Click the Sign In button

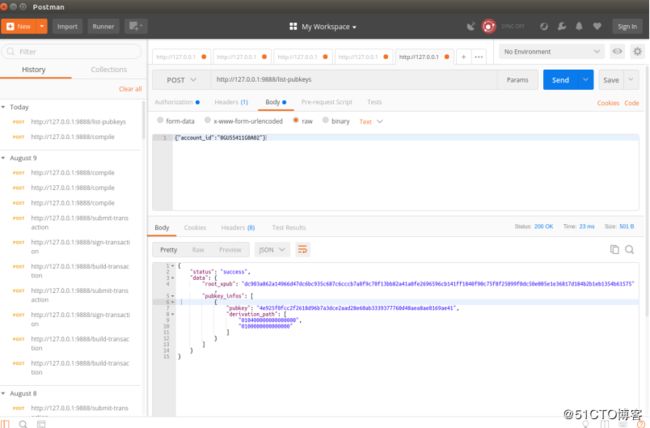pyautogui.click(x=627, y=27)
